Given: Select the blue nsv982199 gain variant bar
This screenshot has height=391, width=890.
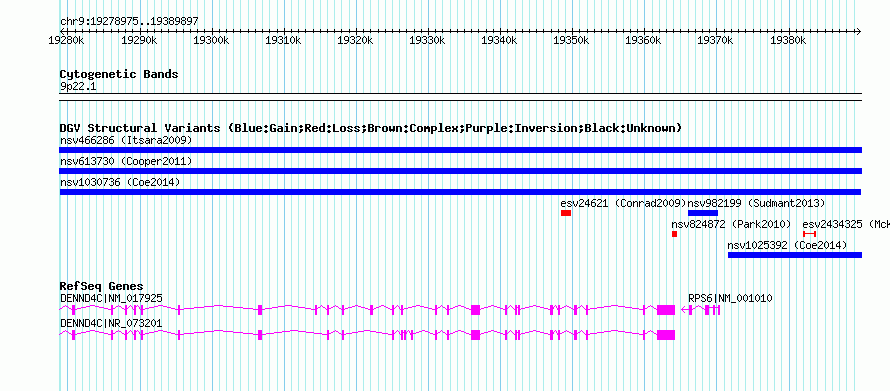Looking at the screenshot, I should click(x=703, y=213).
